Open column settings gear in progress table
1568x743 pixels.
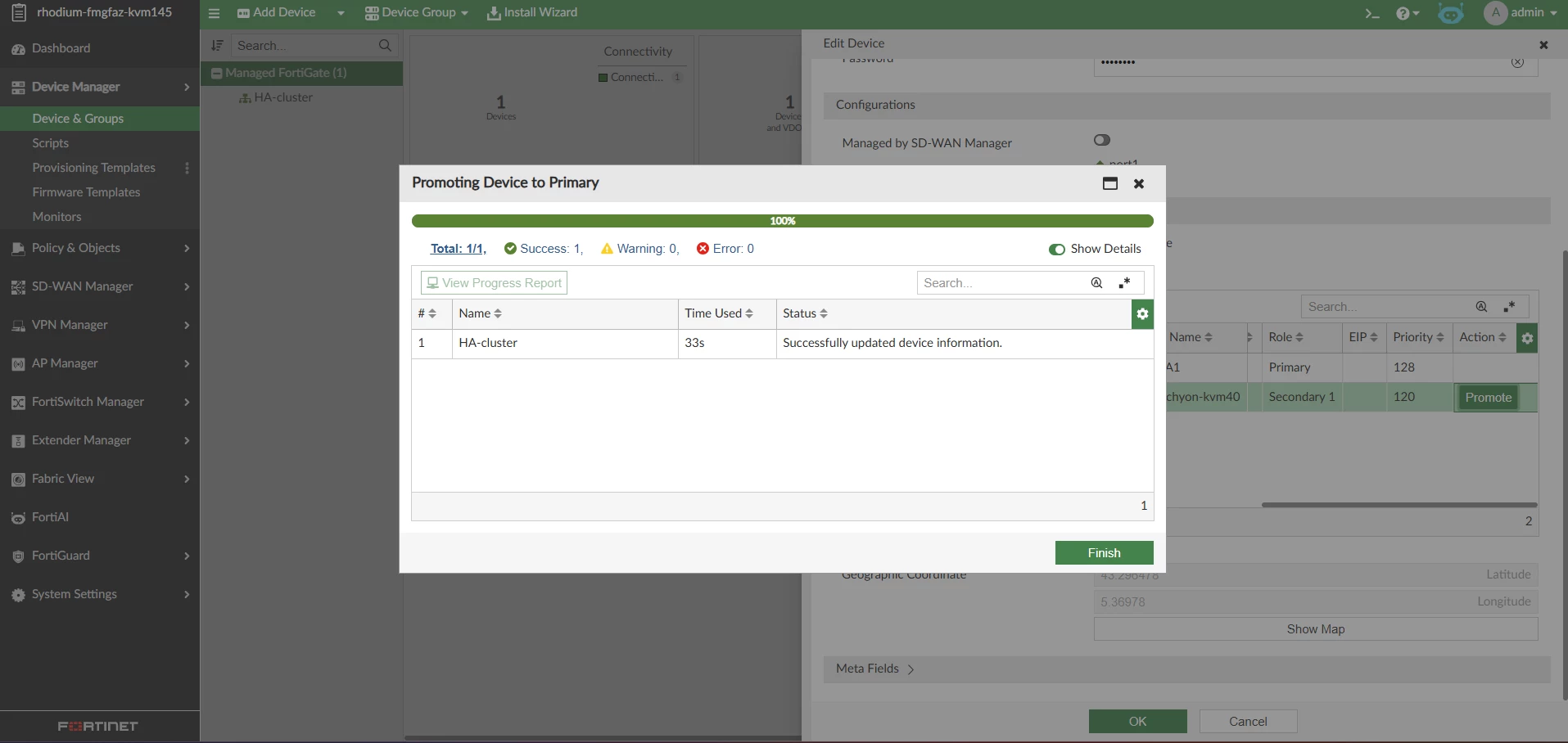coord(1142,314)
